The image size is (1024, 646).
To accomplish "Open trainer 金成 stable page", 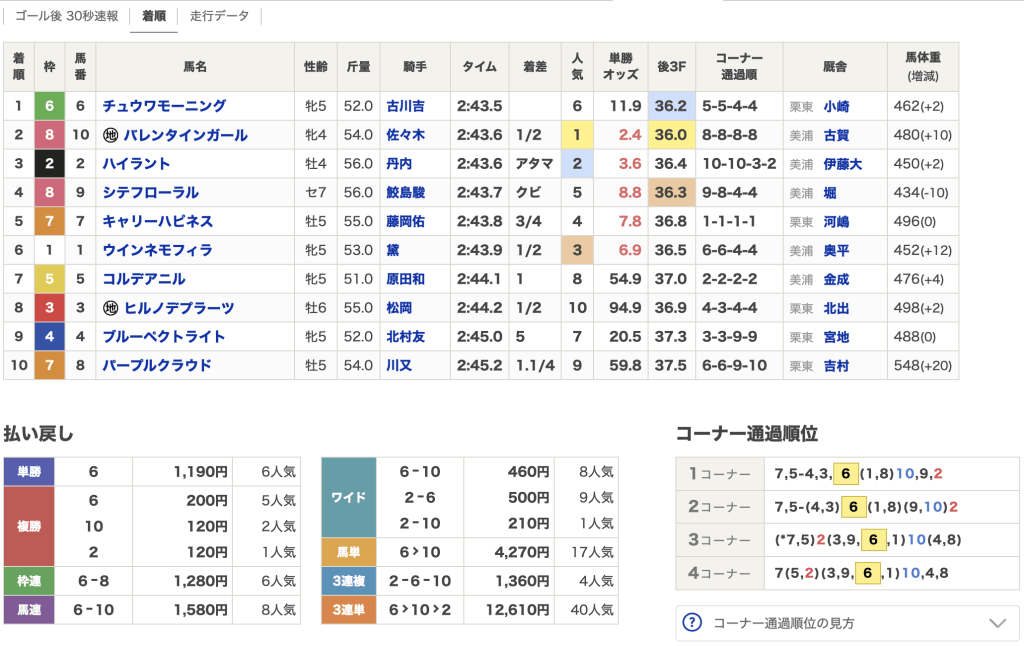I will click(x=836, y=279).
